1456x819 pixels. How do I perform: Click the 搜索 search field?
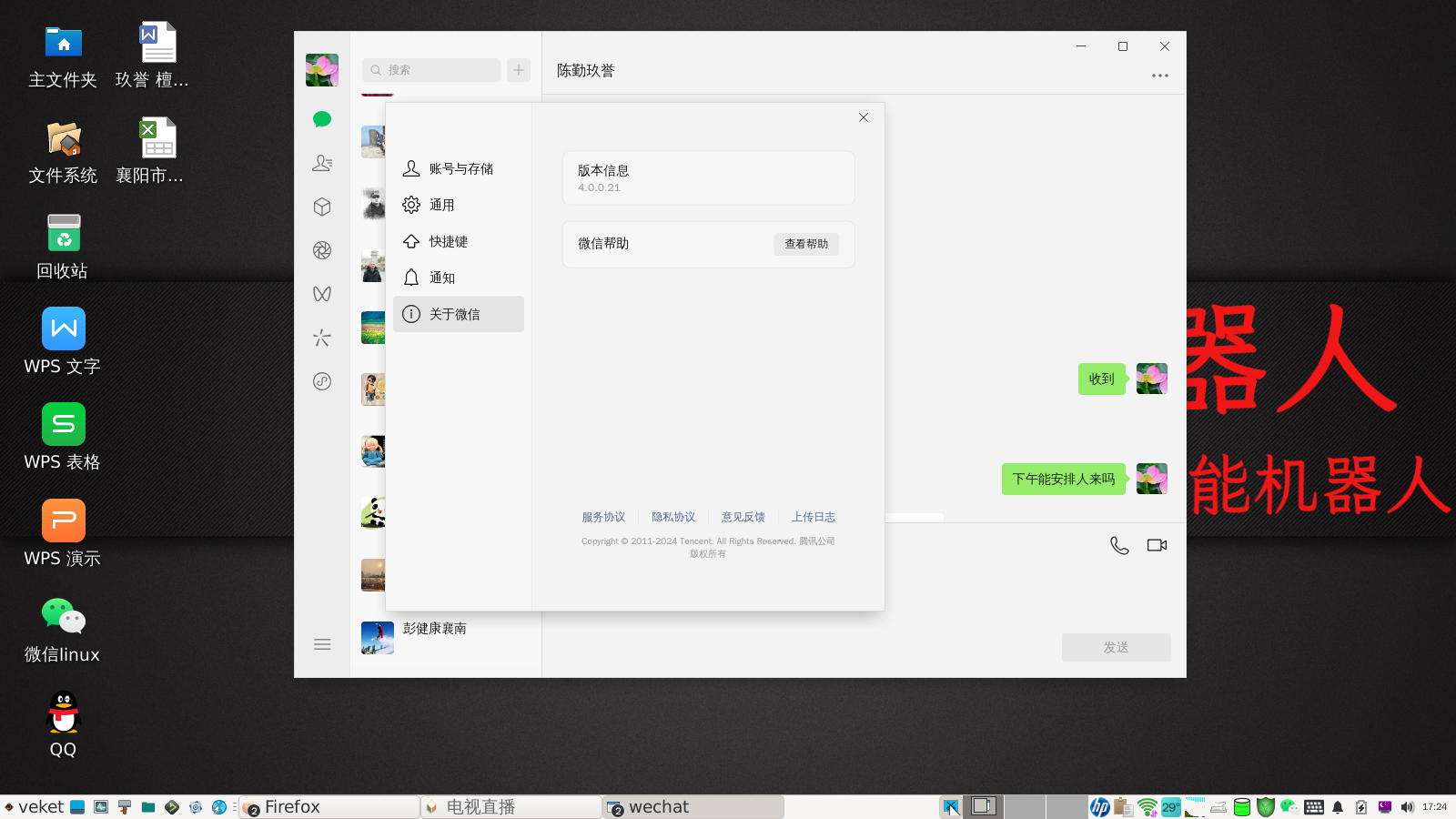coord(431,70)
